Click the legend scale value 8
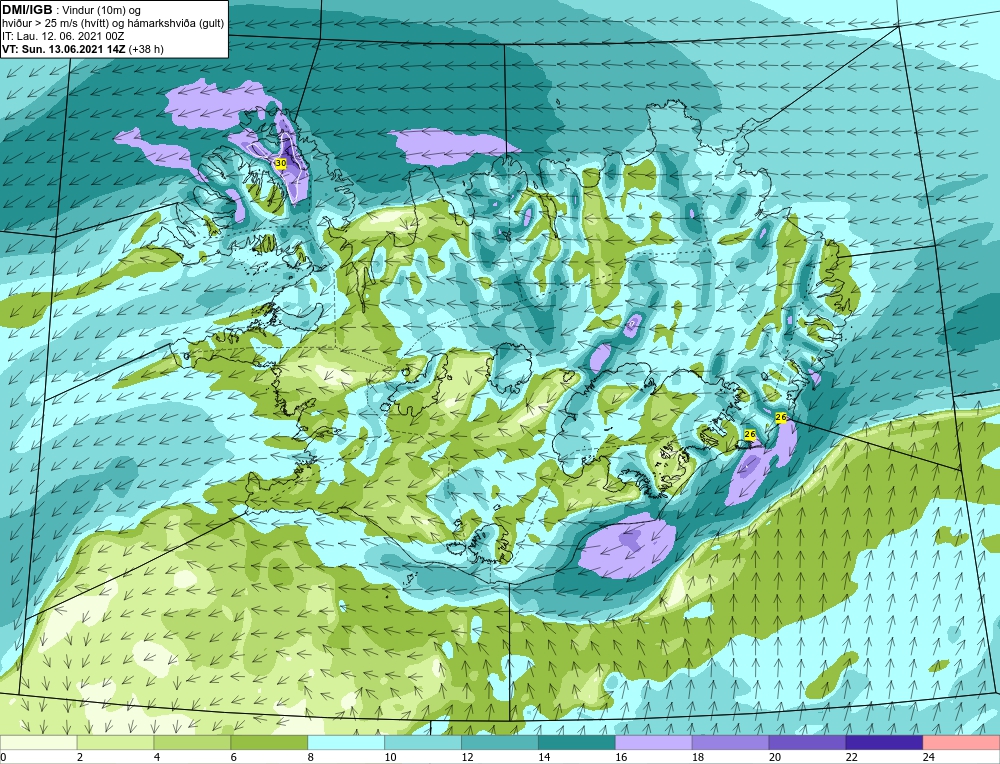Image resolution: width=1000 pixels, height=764 pixels. tap(311, 757)
